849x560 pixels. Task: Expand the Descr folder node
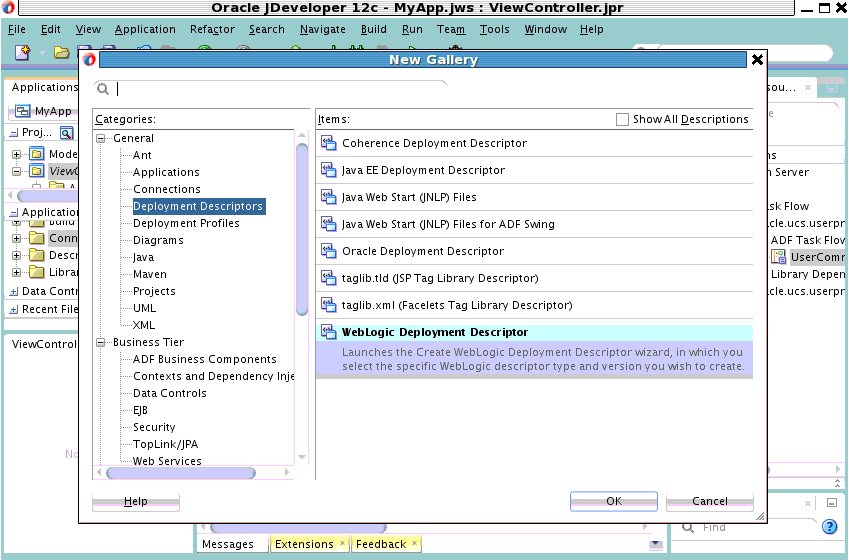tap(16, 255)
